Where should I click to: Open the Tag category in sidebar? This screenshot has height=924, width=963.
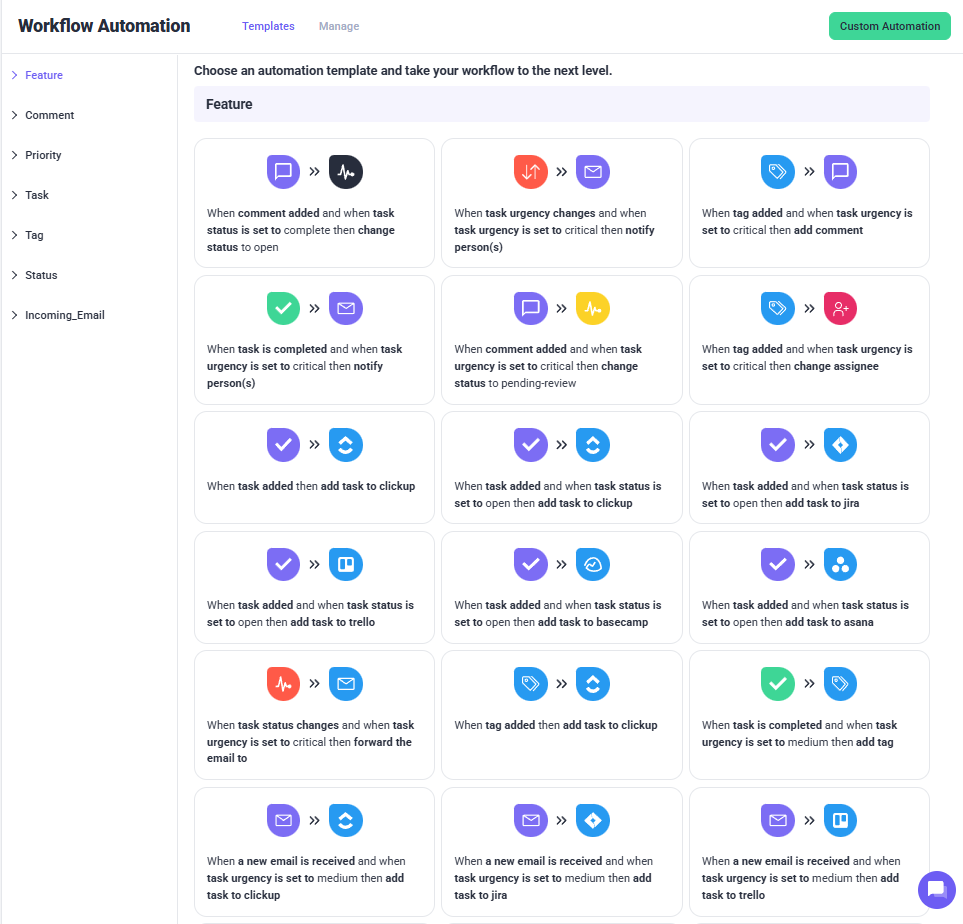(x=34, y=235)
